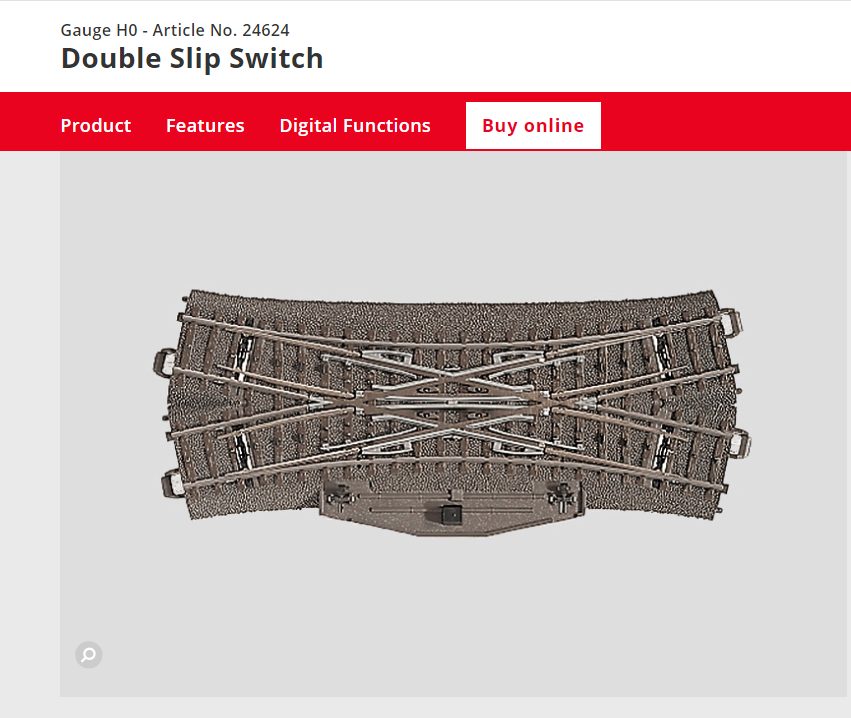Switch to the Product tab

96,125
